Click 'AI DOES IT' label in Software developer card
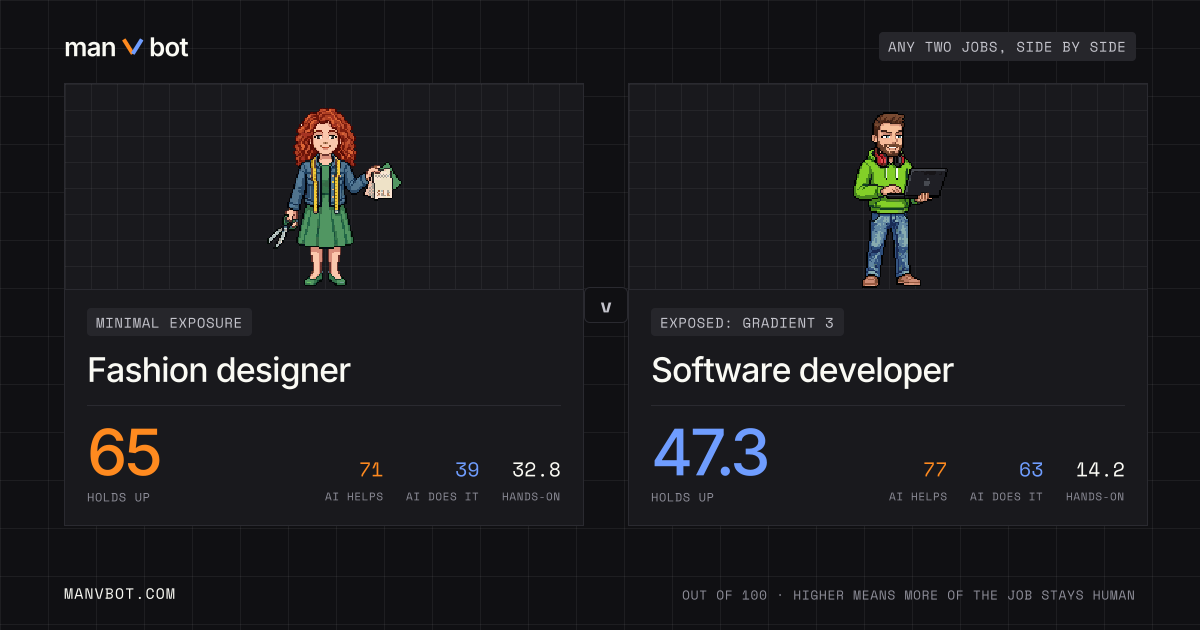 (x=1006, y=497)
